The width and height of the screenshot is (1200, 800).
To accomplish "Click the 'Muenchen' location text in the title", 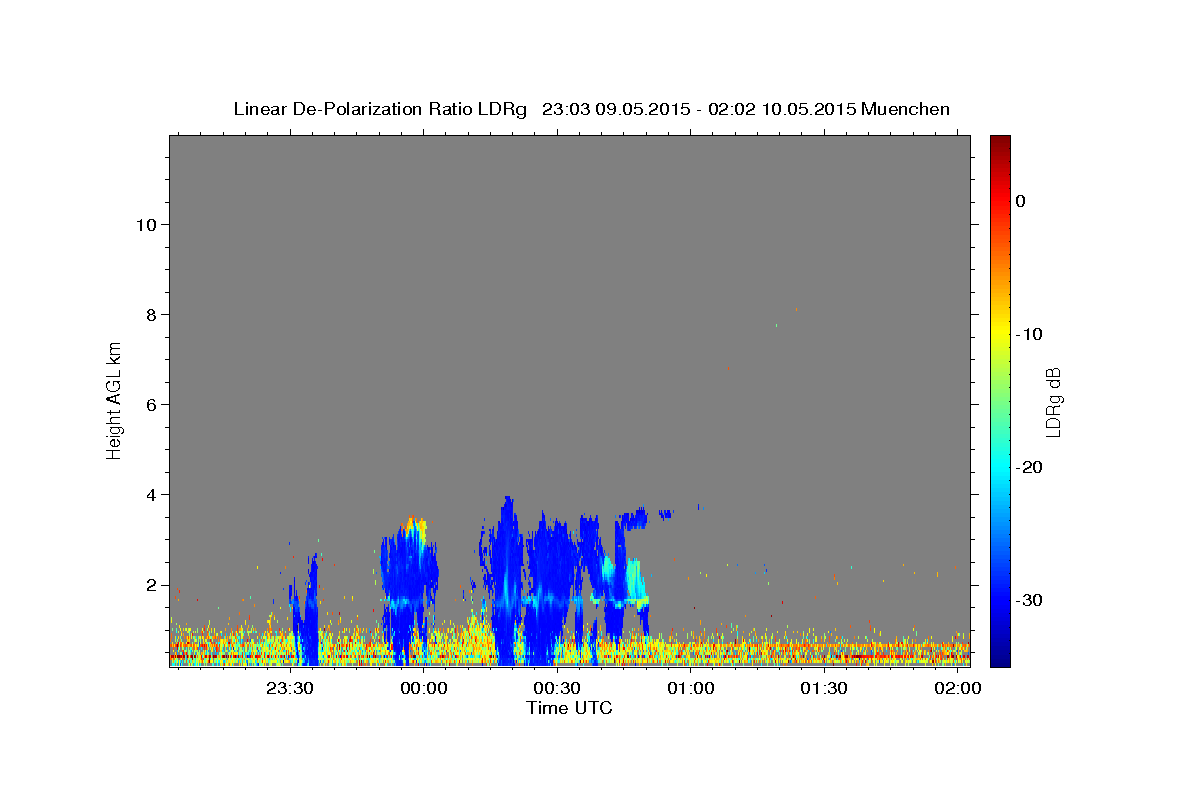I will coord(905,109).
